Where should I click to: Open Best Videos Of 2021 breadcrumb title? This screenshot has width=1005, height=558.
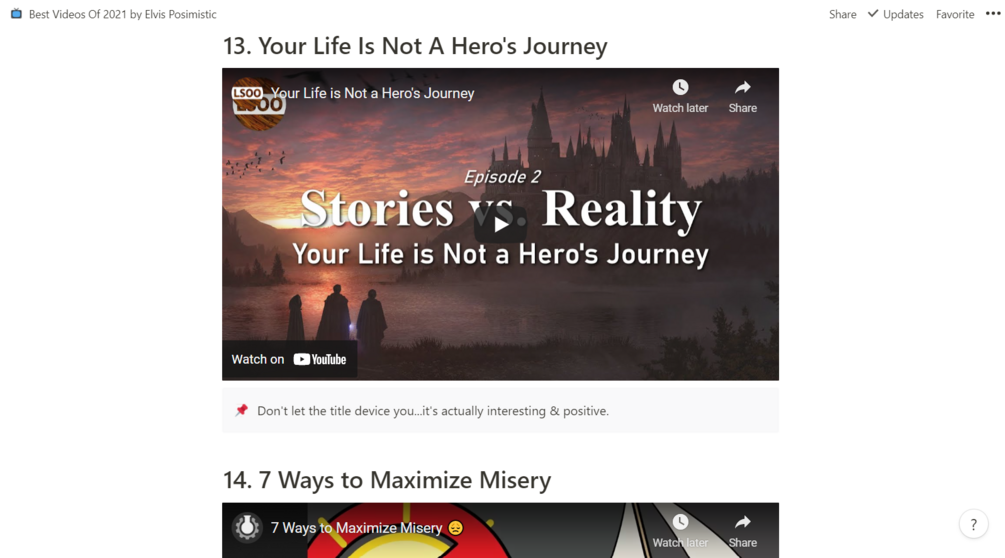click(122, 14)
